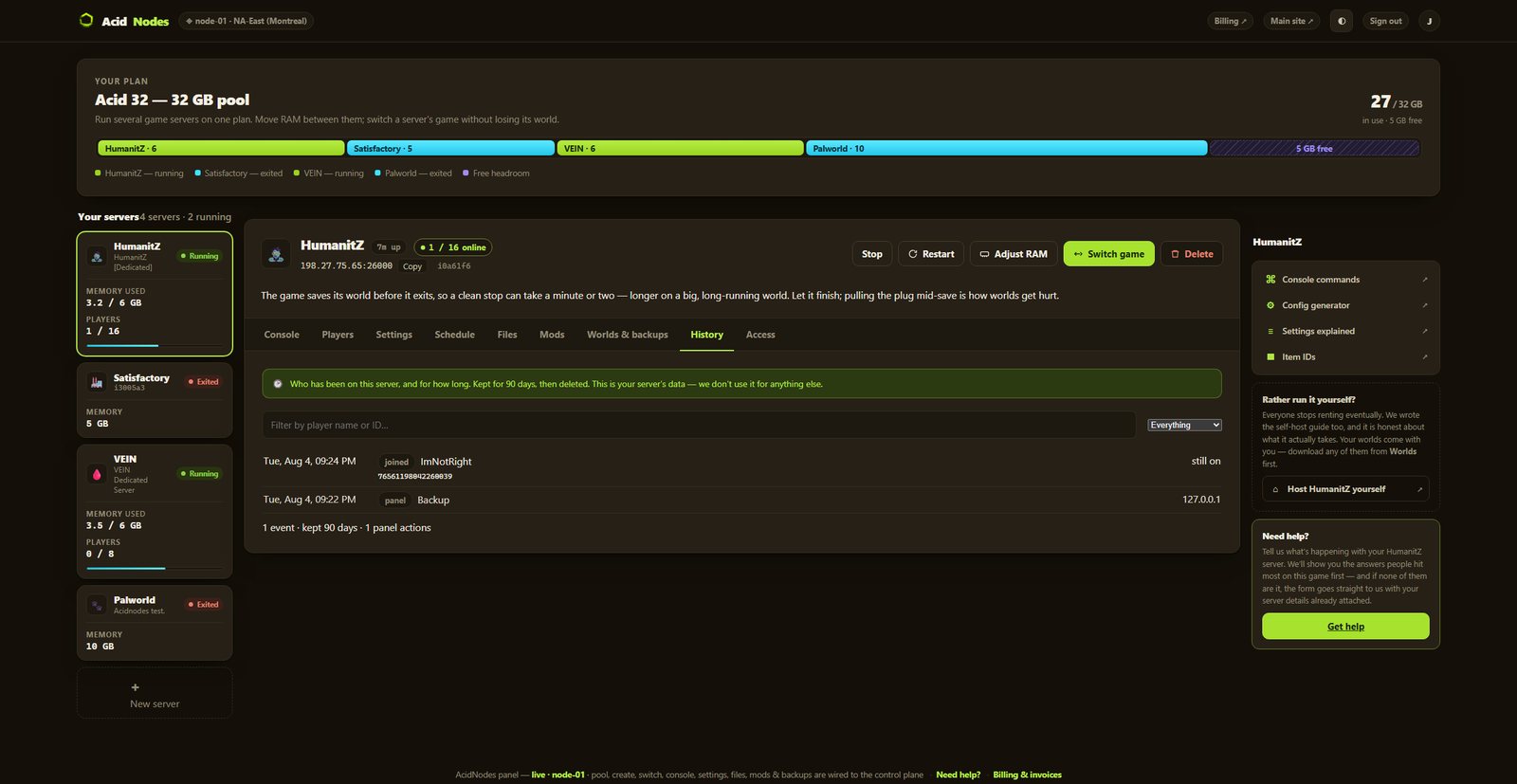Click the external arrow on Host HumanitZ yourself
1517x784 pixels.
1419,489
